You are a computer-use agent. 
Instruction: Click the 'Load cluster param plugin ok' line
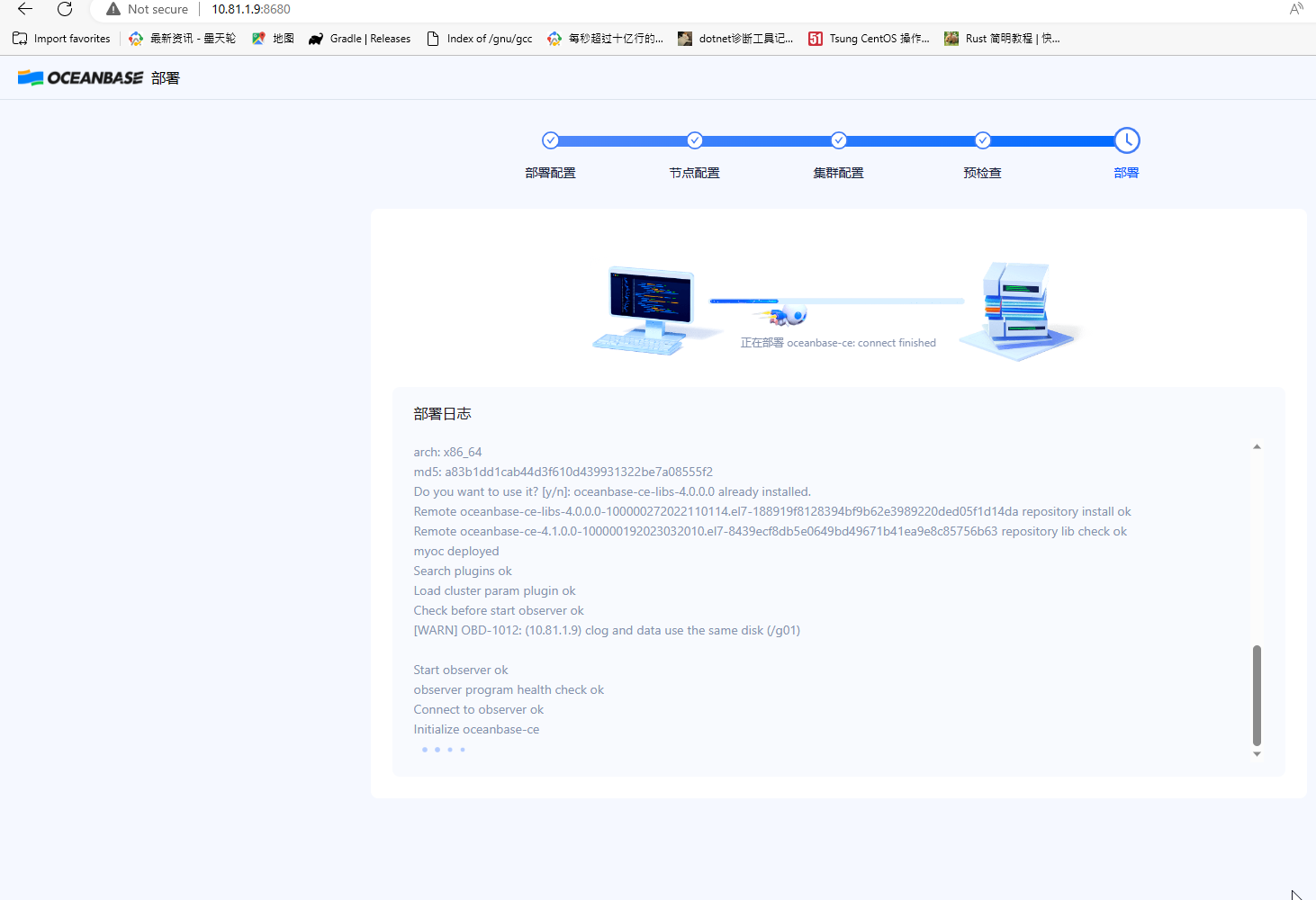(x=494, y=590)
